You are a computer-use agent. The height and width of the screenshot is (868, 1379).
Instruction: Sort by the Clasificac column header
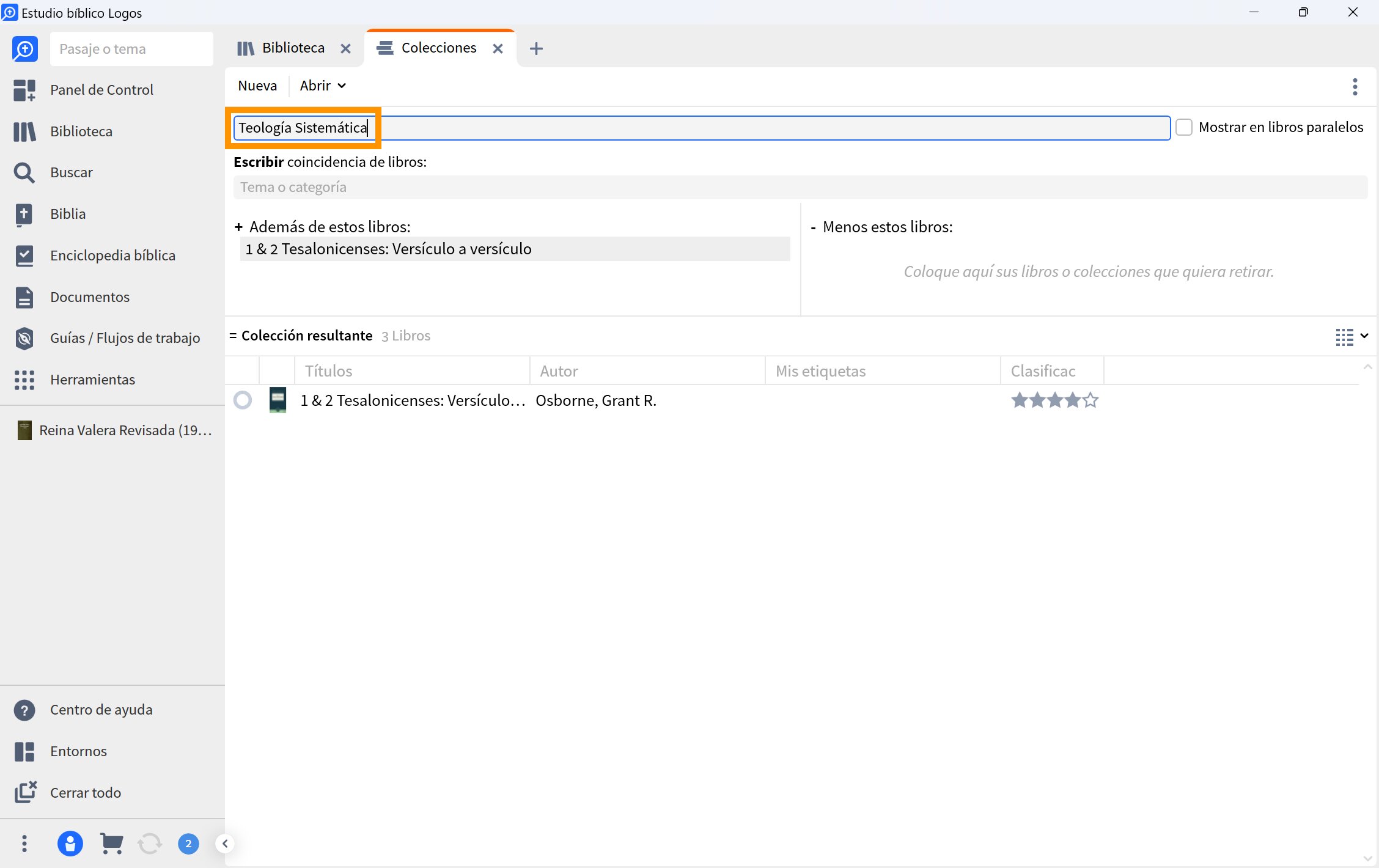click(1052, 370)
